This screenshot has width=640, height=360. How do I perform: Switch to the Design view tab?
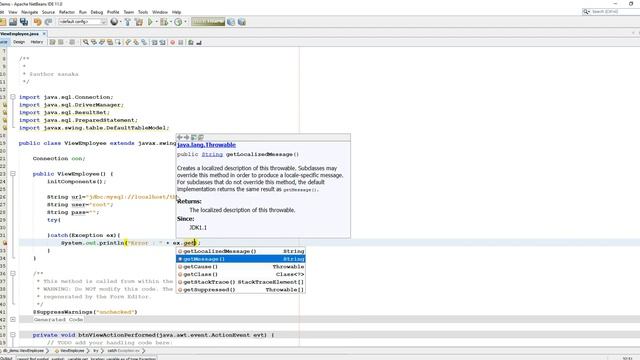[x=19, y=42]
